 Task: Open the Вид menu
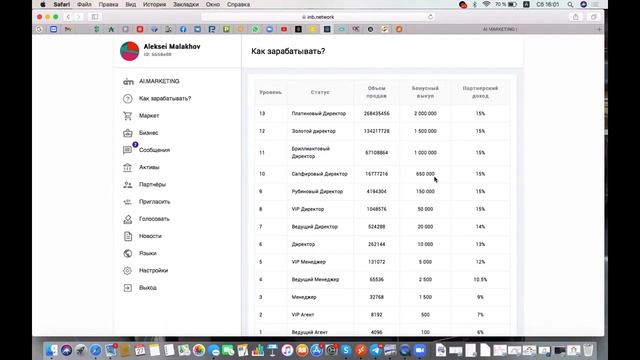point(131,4)
